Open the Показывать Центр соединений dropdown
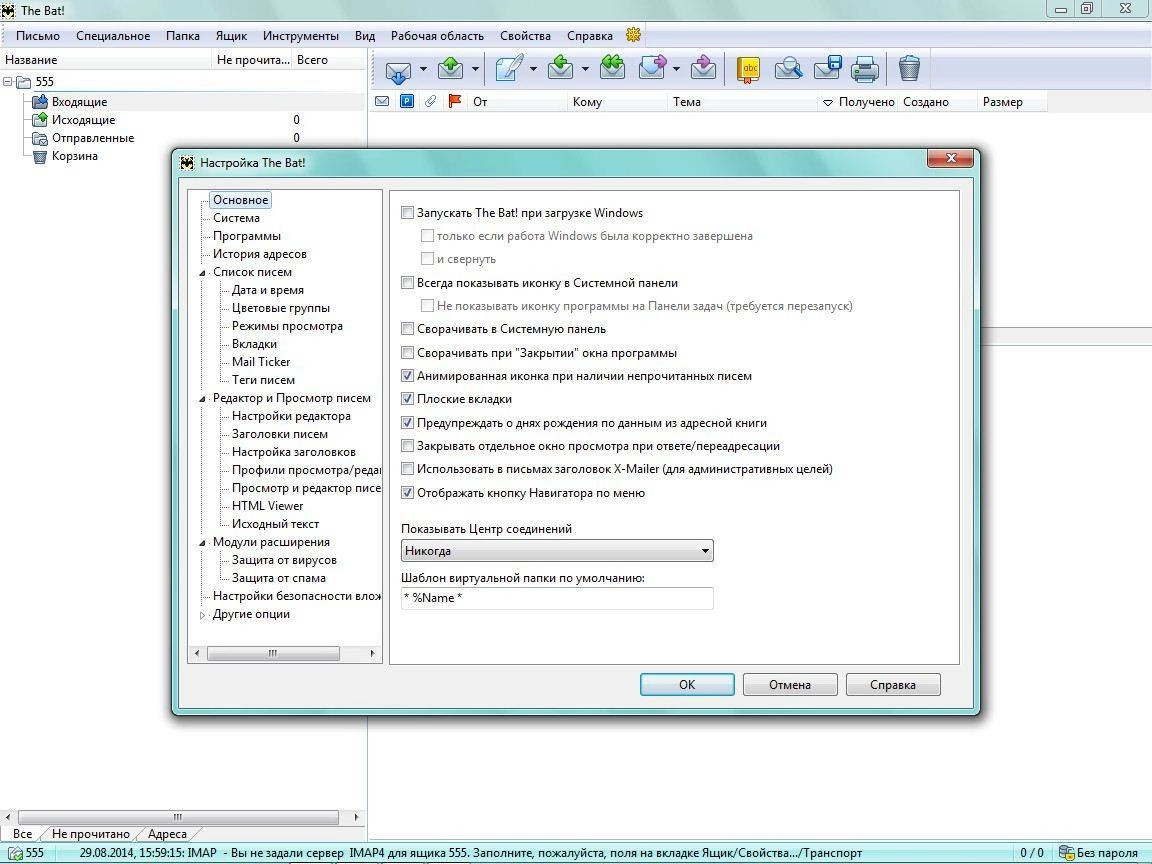The width and height of the screenshot is (1152, 864). 557,551
